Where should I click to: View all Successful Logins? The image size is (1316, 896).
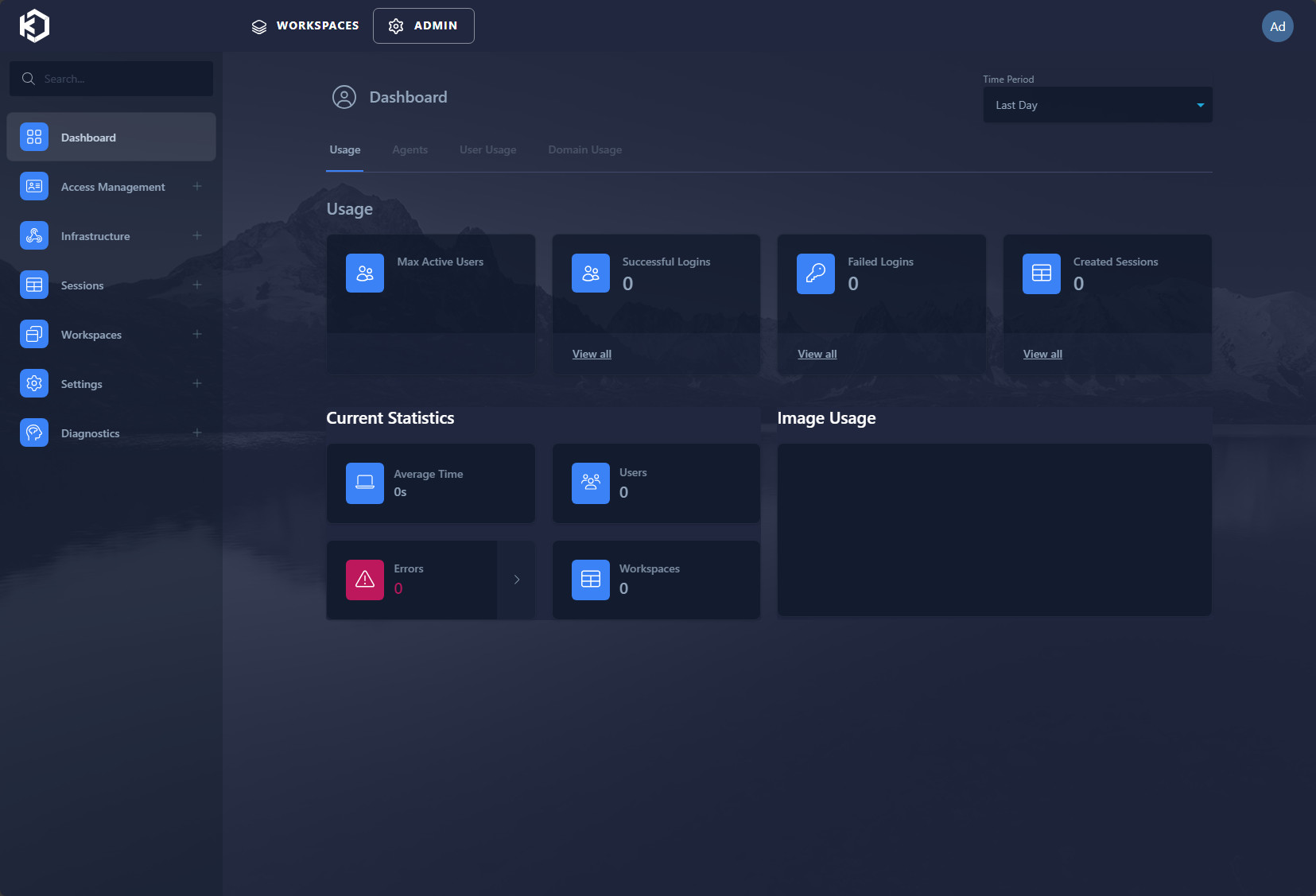592,354
